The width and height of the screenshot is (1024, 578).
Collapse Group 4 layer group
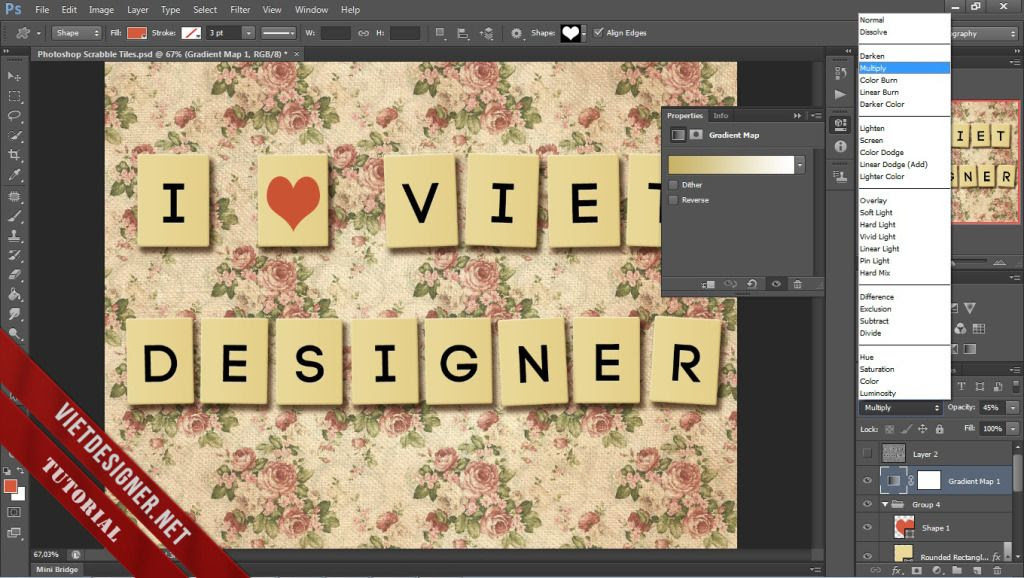click(x=885, y=504)
